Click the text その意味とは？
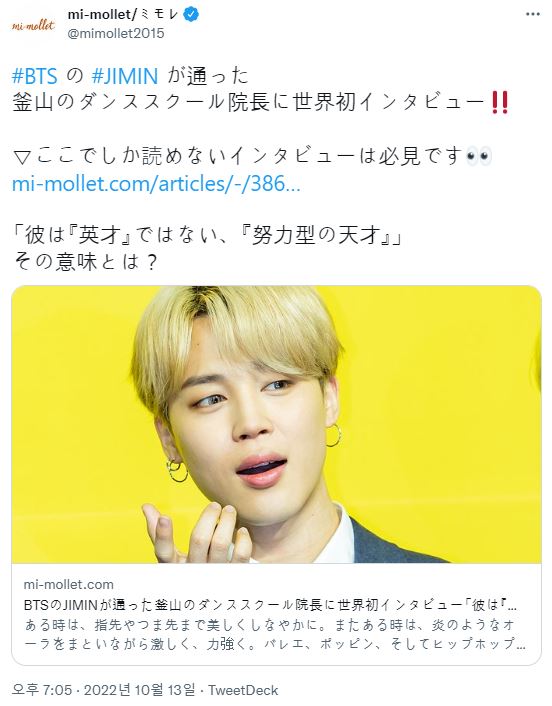The width and height of the screenshot is (552, 706). pyautogui.click(x=86, y=262)
